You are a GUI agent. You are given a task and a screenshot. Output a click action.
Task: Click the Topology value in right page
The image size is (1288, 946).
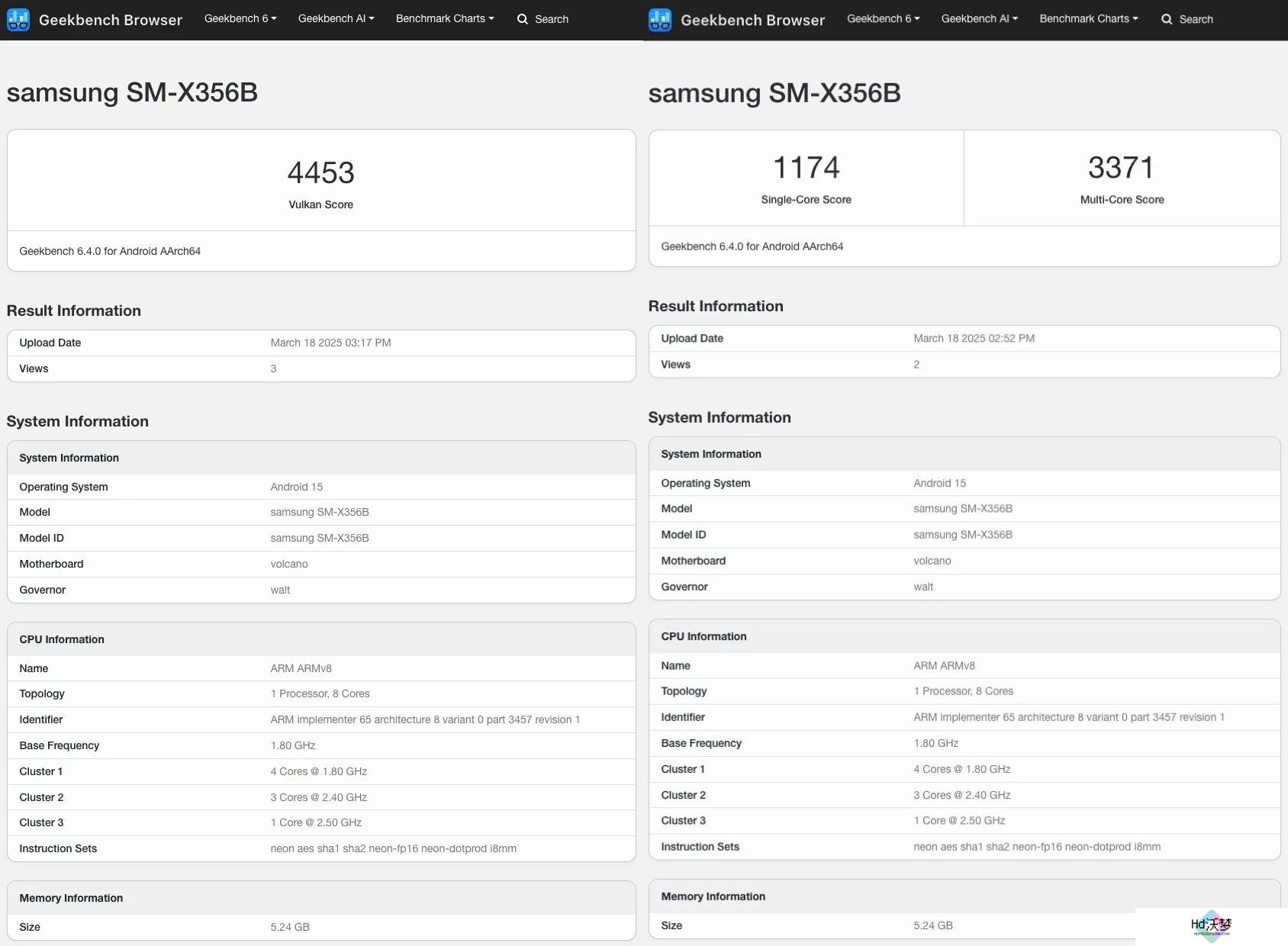pos(963,691)
